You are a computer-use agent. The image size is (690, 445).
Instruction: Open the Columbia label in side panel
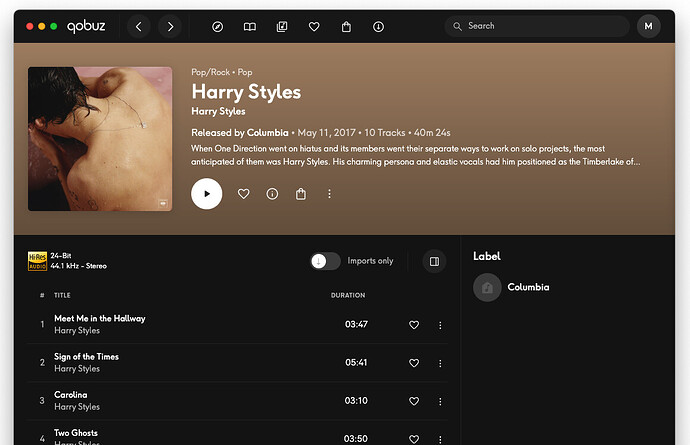tap(528, 287)
